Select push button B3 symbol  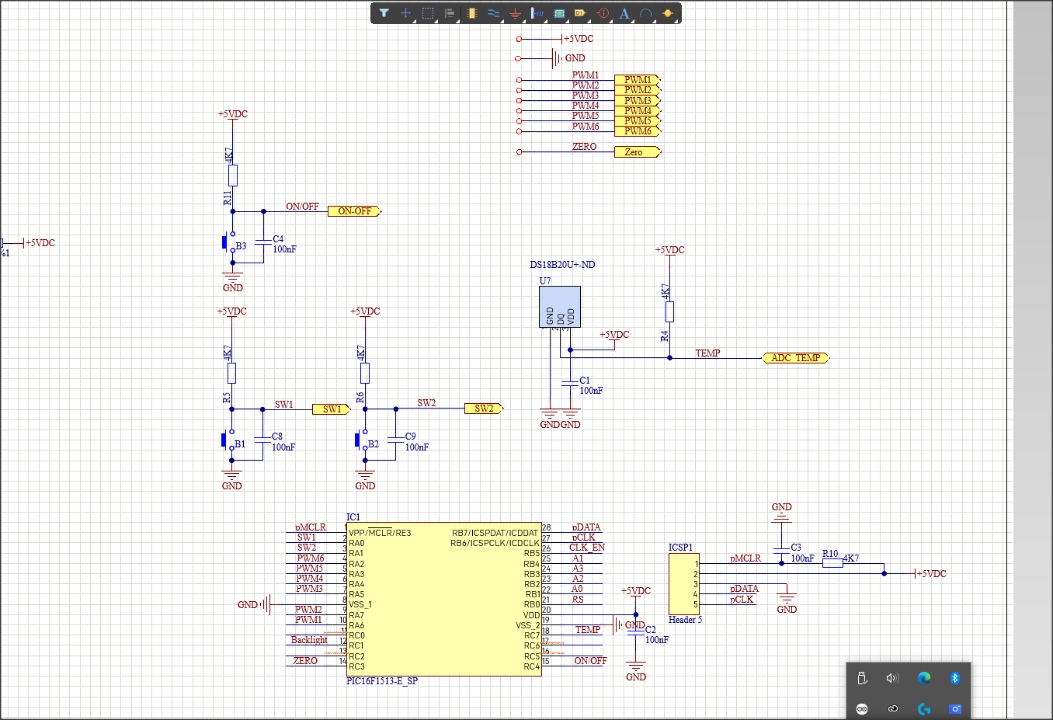coord(228,244)
